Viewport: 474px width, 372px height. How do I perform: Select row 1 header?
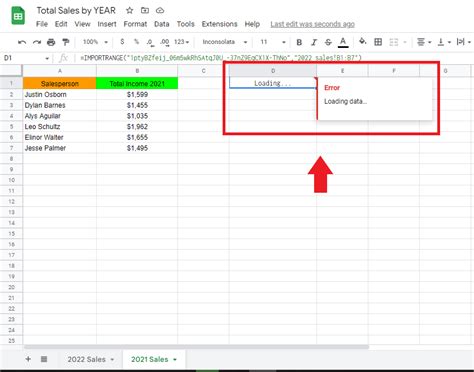(11, 83)
